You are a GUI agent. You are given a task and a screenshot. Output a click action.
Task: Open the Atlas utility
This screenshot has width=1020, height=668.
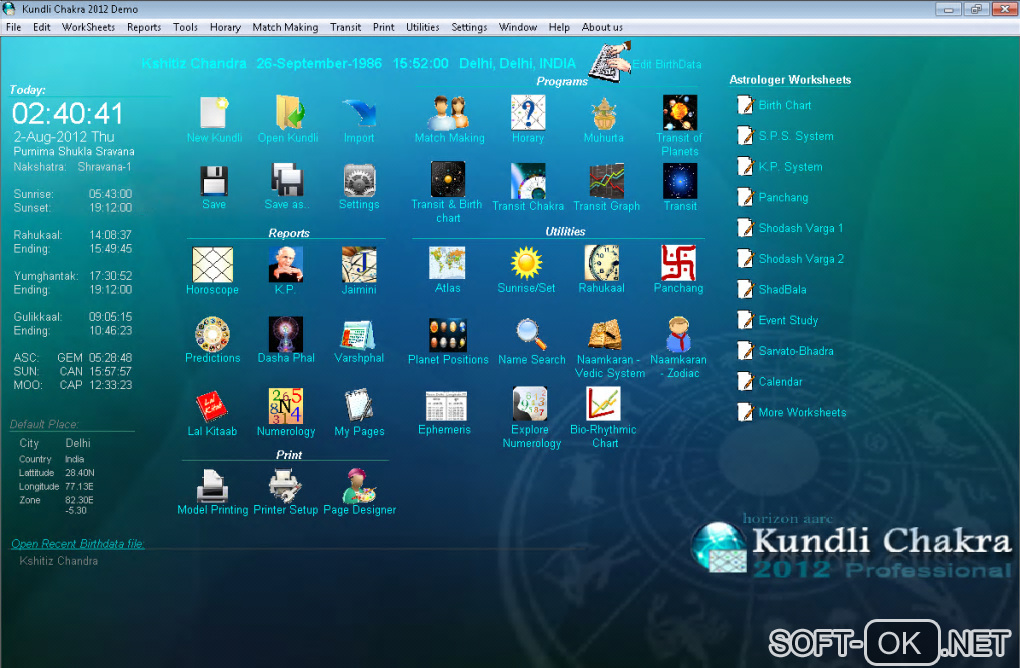(447, 263)
